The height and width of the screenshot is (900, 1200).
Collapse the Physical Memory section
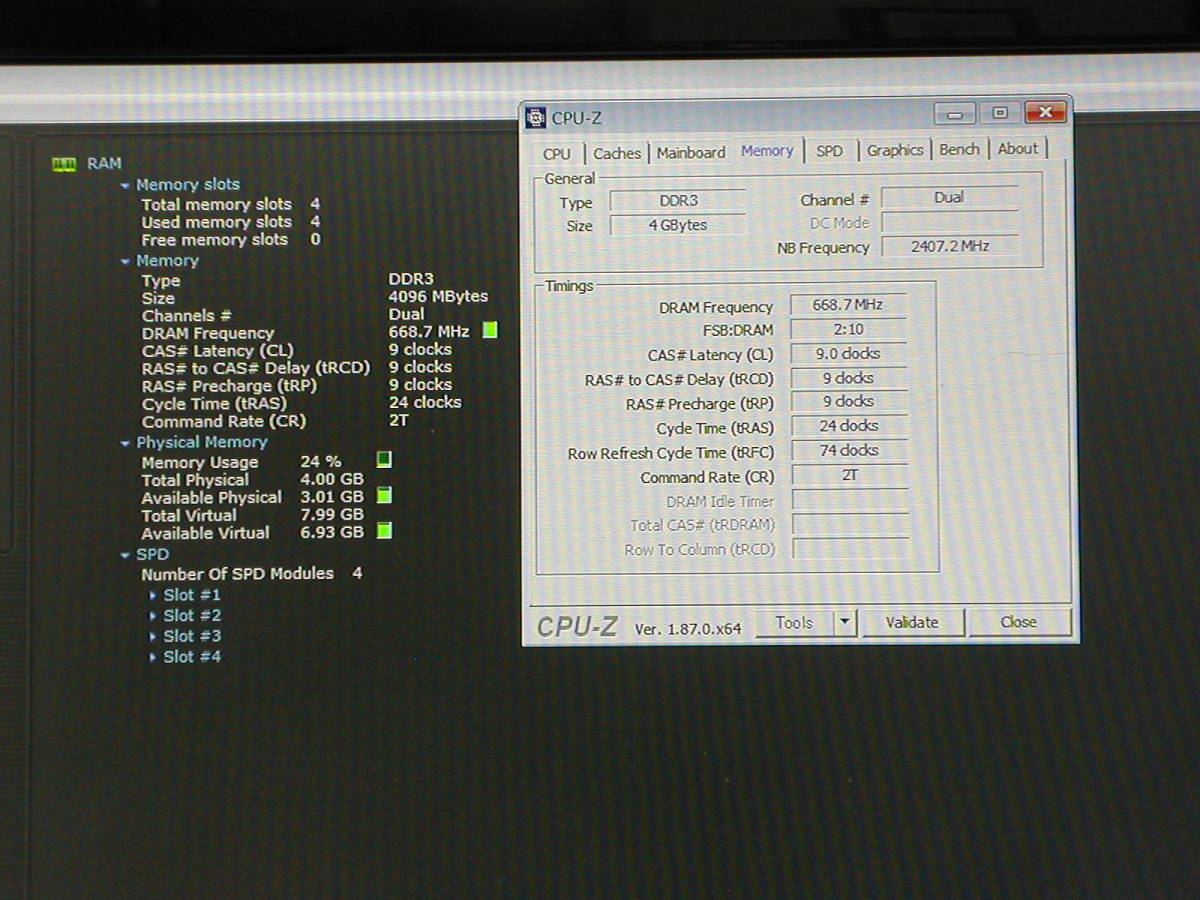(x=125, y=443)
